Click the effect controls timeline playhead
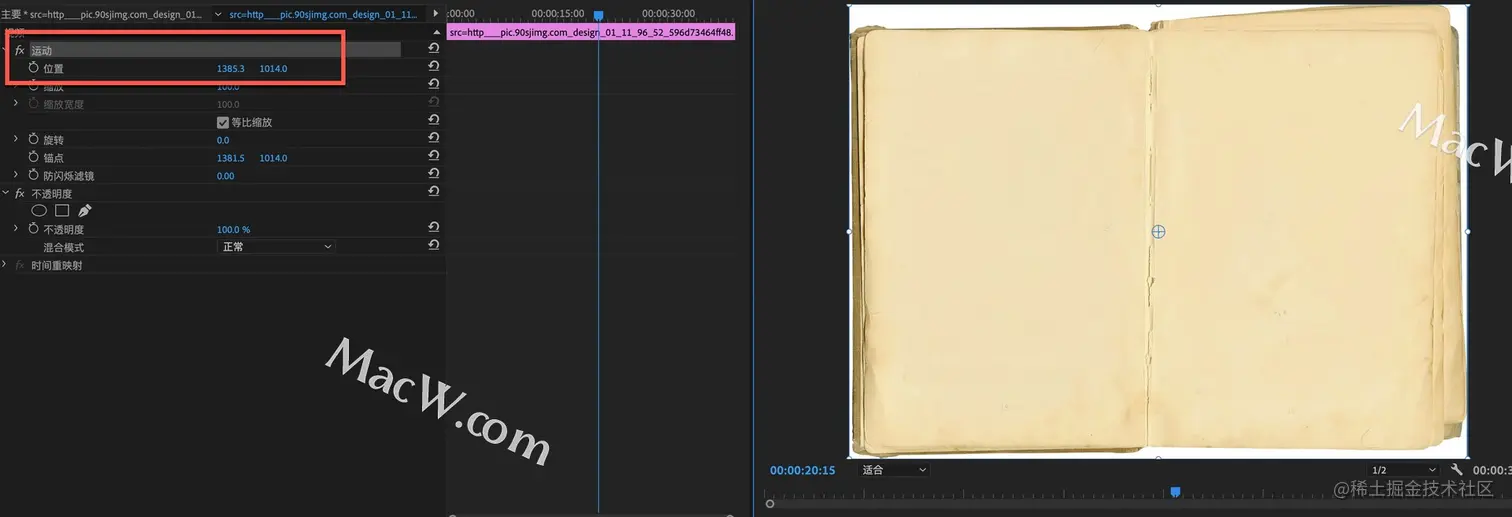1512x517 pixels. pyautogui.click(x=598, y=16)
